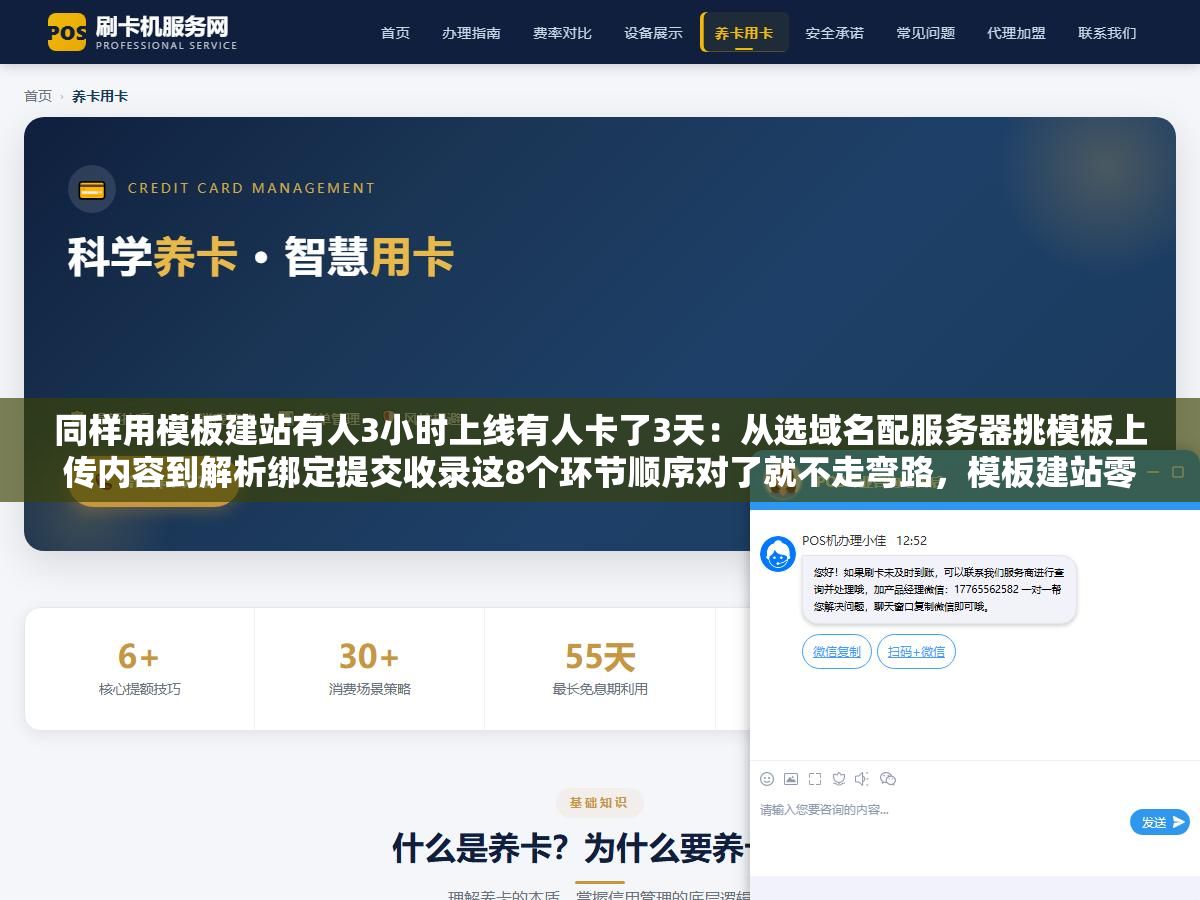1200x900 pixels.
Task: Click the 55天 最长免息期利用 stat card
Action: tap(600, 669)
